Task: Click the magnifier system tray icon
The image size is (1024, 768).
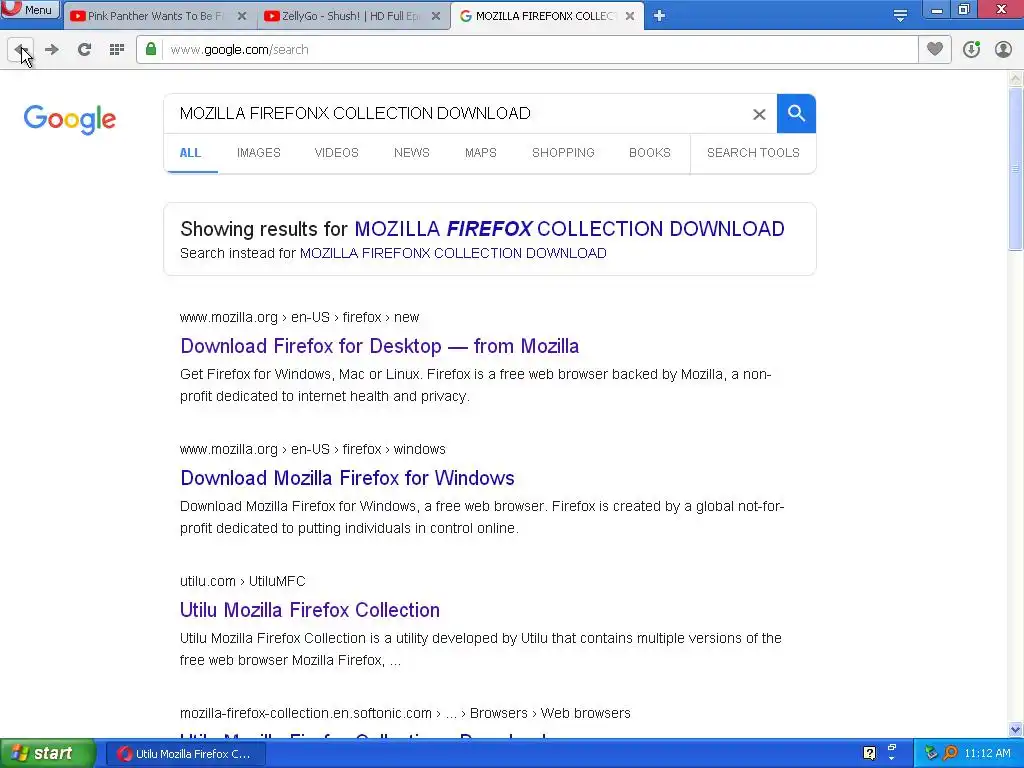Action: (x=951, y=753)
